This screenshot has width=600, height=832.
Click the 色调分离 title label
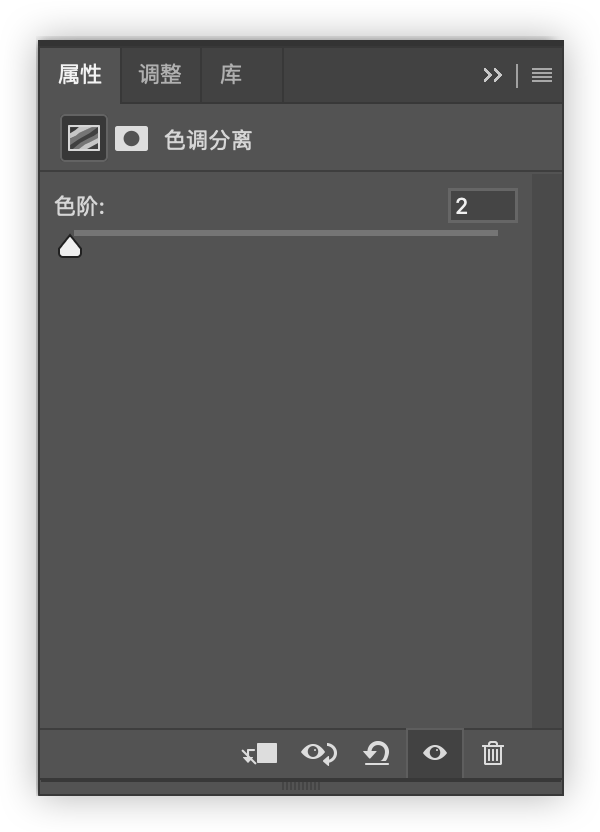[x=208, y=140]
